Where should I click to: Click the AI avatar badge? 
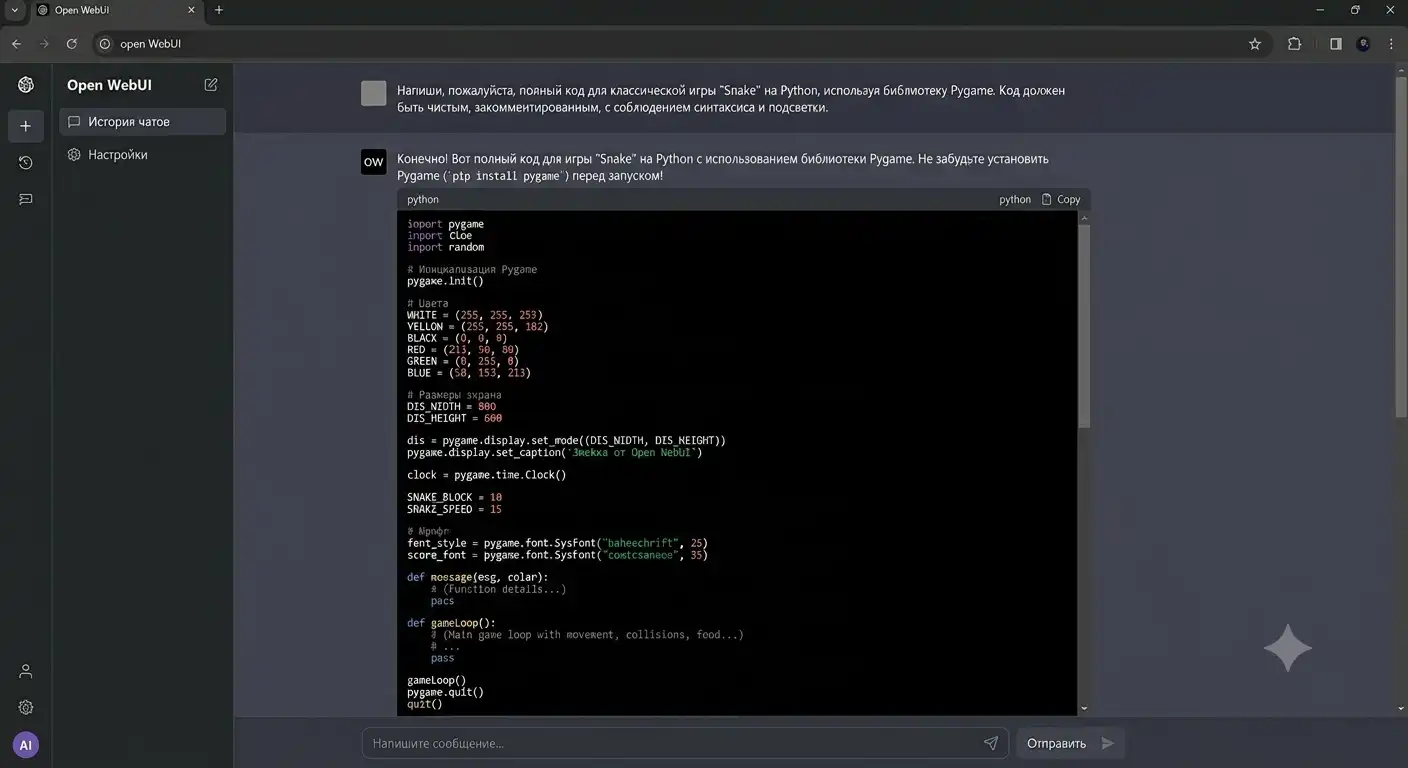26,745
